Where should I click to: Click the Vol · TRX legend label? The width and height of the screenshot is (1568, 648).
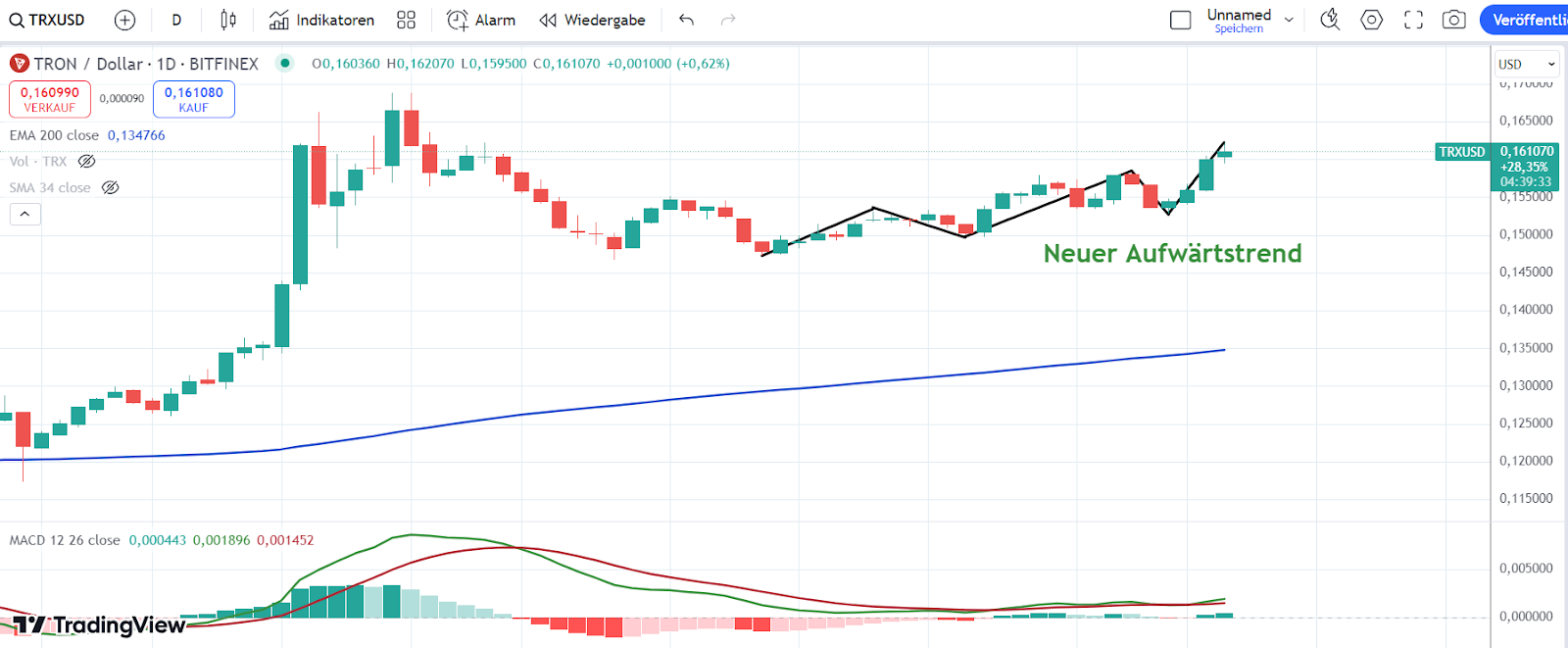coord(38,162)
